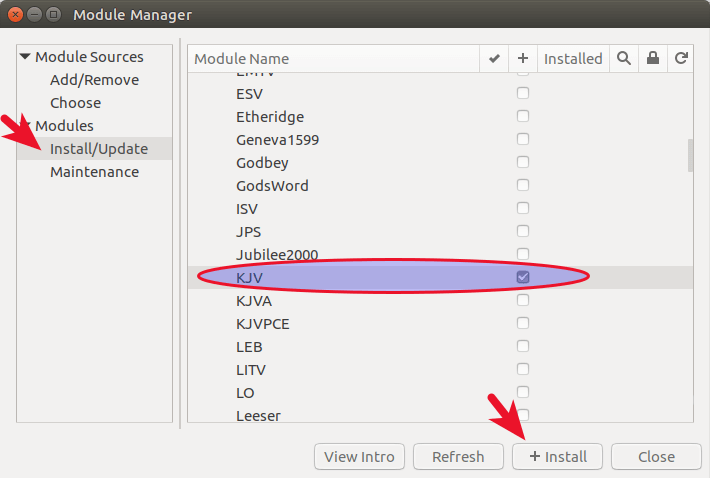Select Install/Update in the sidebar
The image size is (710, 478).
(99, 149)
